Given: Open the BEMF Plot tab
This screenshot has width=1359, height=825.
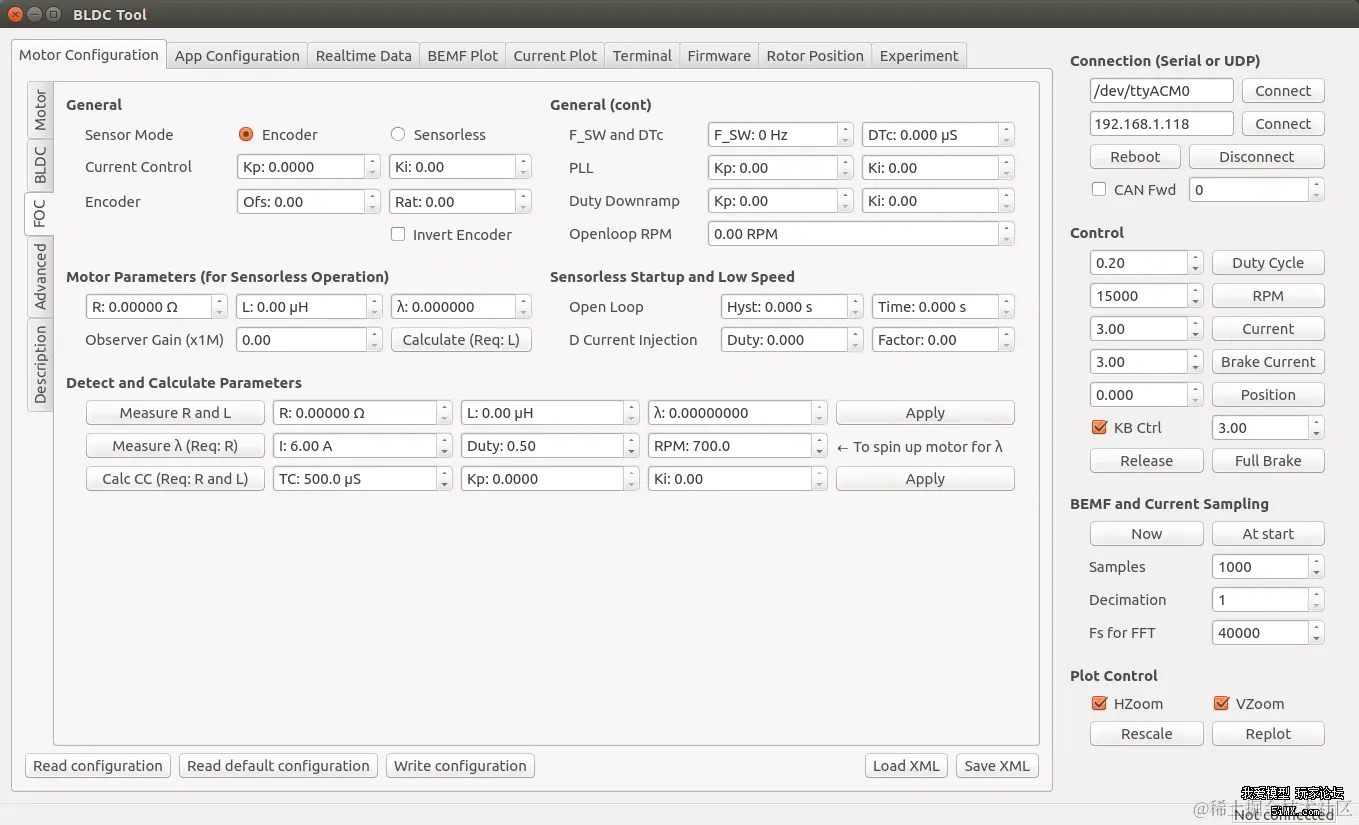Looking at the screenshot, I should tap(462, 56).
